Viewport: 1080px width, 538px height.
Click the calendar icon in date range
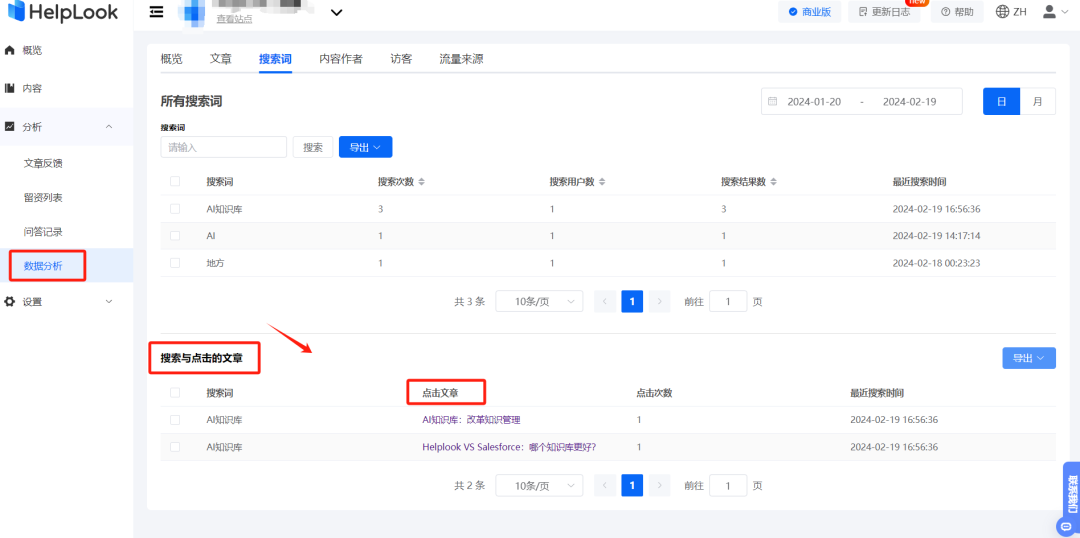click(x=773, y=101)
